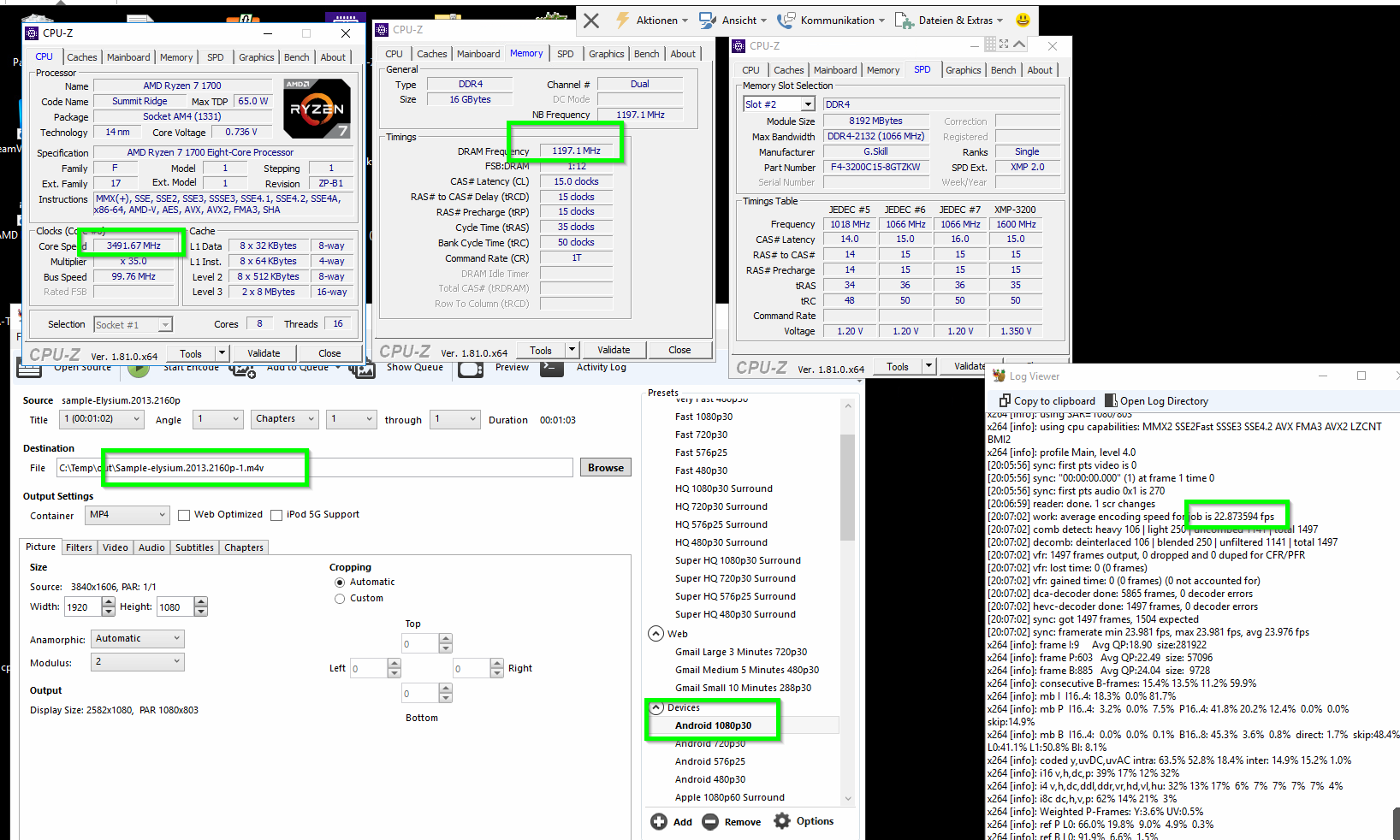Screen dimensions: 1400x840
Task: Enable the iPod 5G Support checkbox
Action: pyautogui.click(x=276, y=515)
